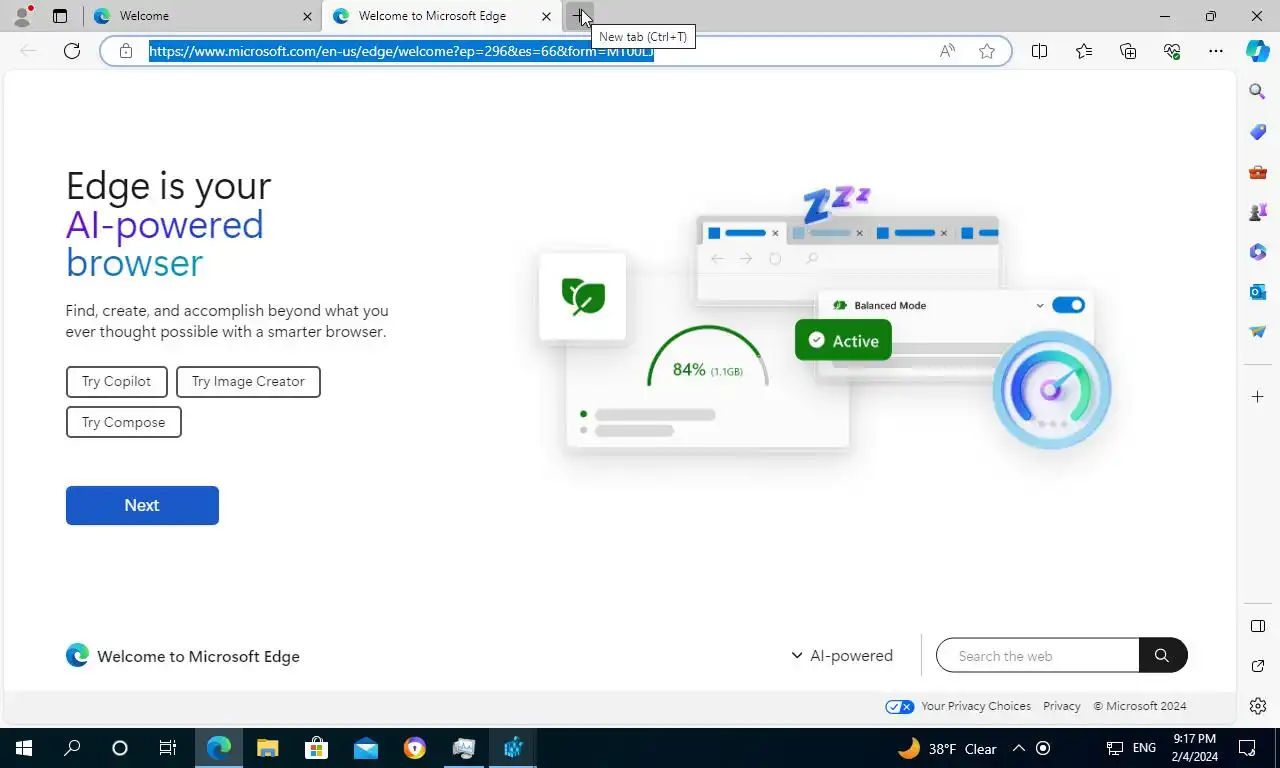
Task: Open sidebar Drop paper plane icon
Action: pyautogui.click(x=1258, y=331)
